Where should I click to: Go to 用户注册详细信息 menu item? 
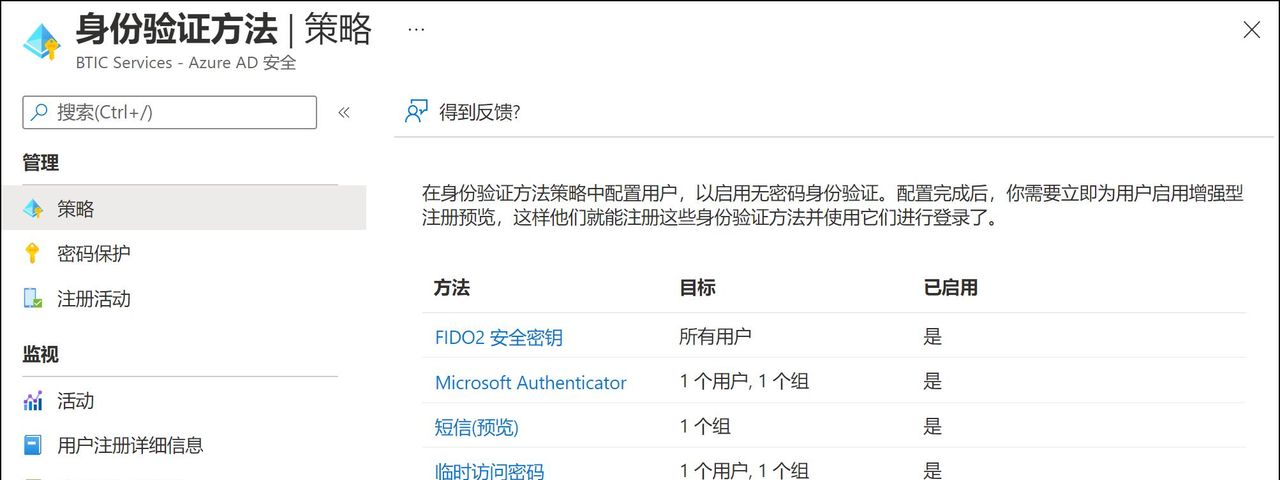pos(130,445)
